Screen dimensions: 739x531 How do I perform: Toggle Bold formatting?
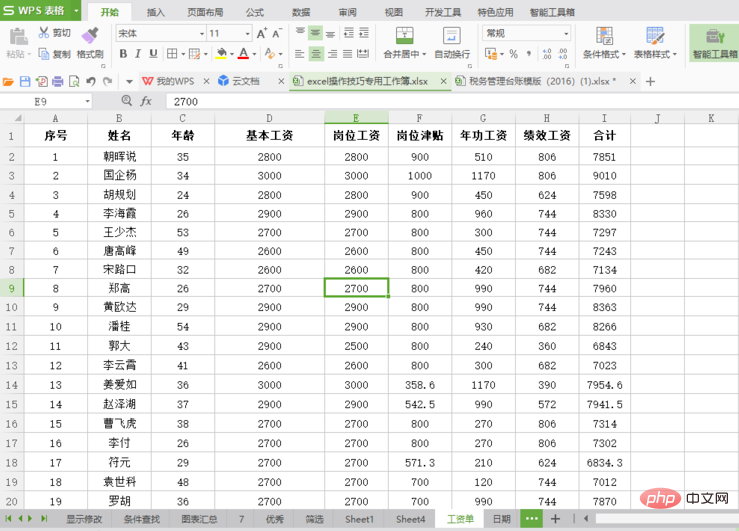pos(123,54)
